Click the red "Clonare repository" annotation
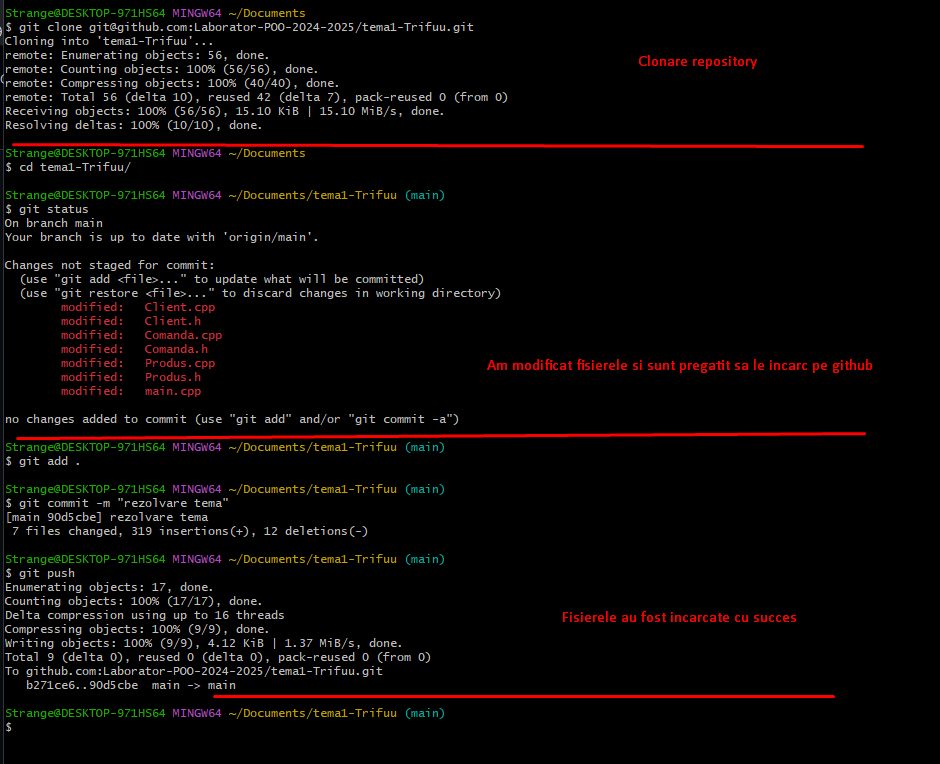The width and height of the screenshot is (940, 764). pyautogui.click(x=697, y=62)
